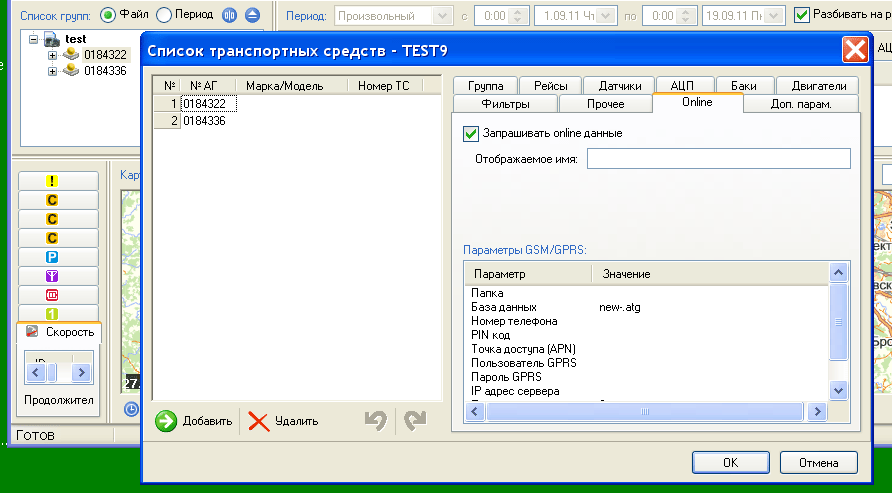892x493 pixels.
Task: Click scroll down arrow in GSM parameters list
Action: point(839,391)
